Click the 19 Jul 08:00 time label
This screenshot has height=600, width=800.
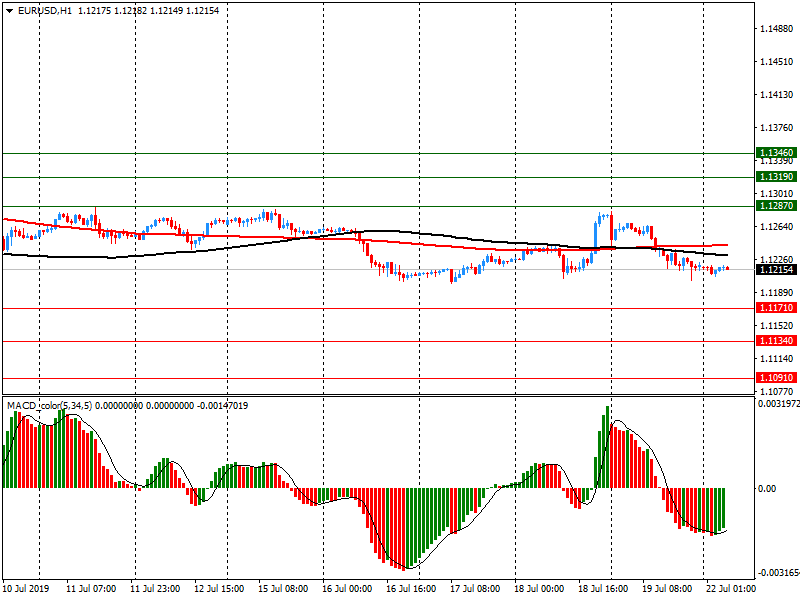click(x=667, y=588)
